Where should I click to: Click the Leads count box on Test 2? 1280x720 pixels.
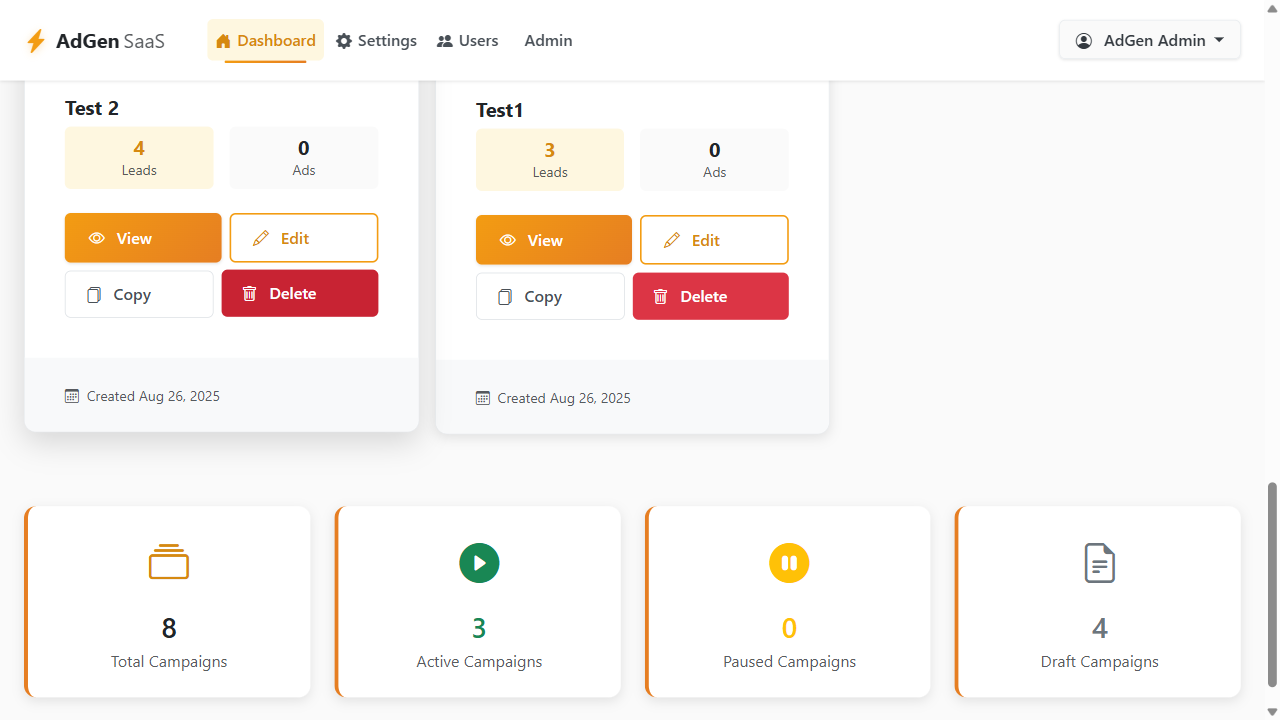(x=139, y=158)
